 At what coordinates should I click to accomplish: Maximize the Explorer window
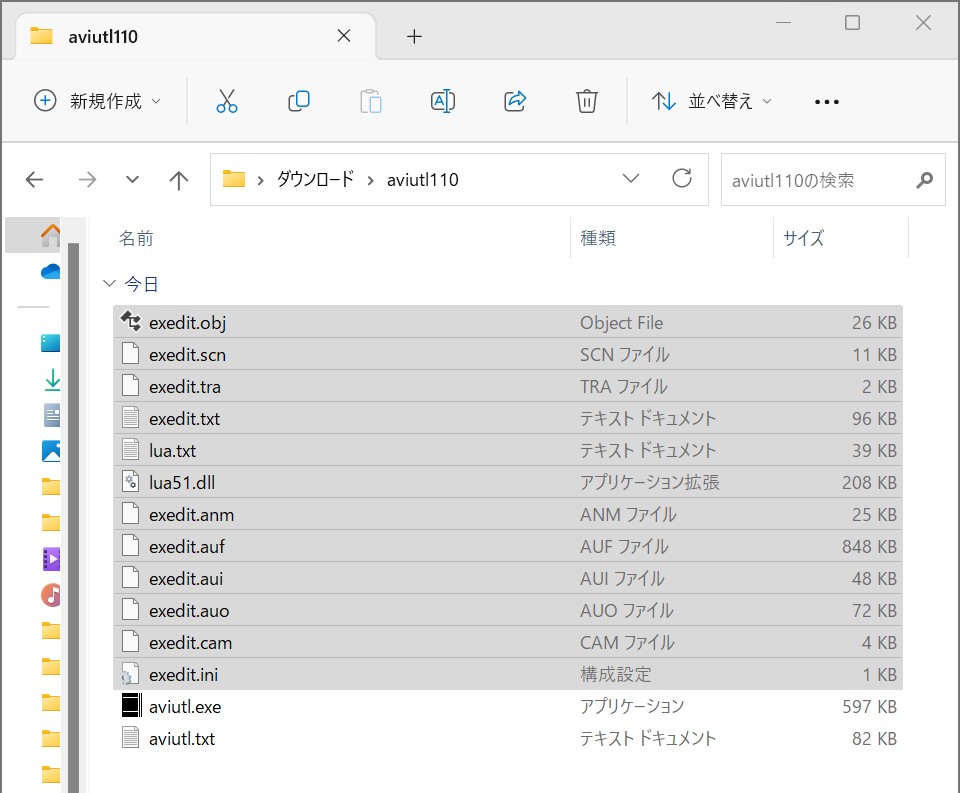click(x=852, y=23)
